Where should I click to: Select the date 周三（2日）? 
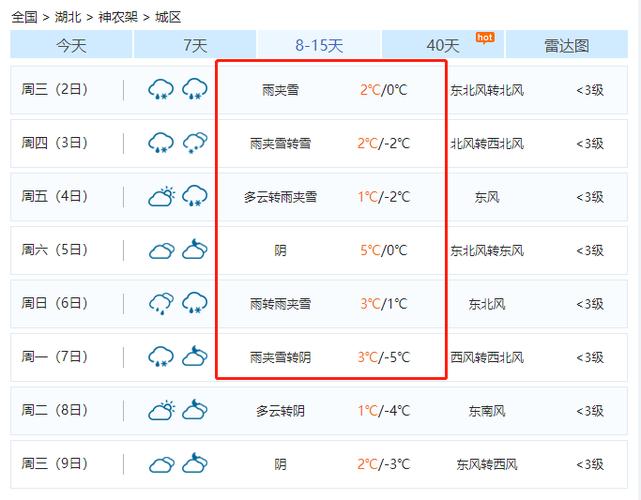click(x=54, y=89)
